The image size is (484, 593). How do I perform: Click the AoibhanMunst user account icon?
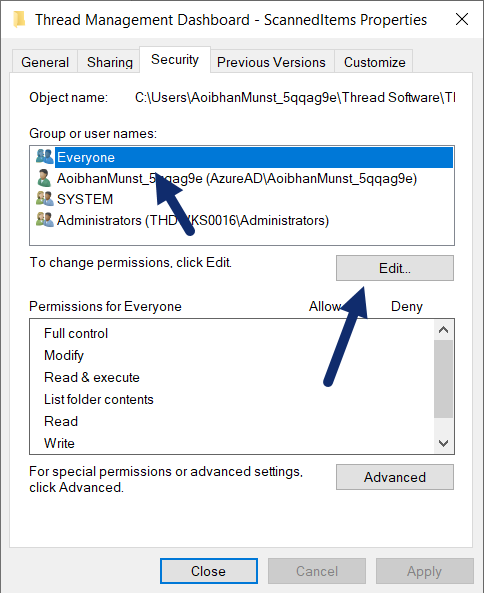click(x=44, y=178)
